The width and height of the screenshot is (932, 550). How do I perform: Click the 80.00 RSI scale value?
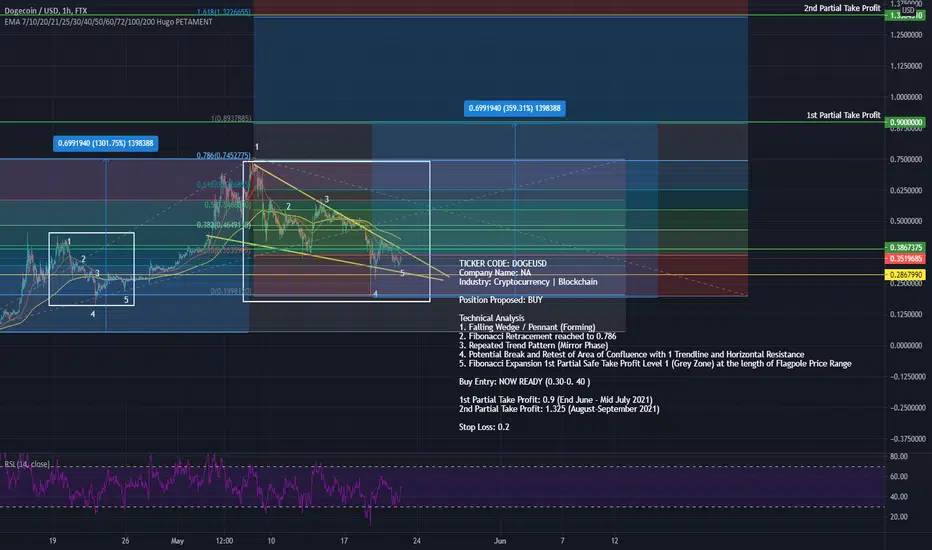pos(899,457)
